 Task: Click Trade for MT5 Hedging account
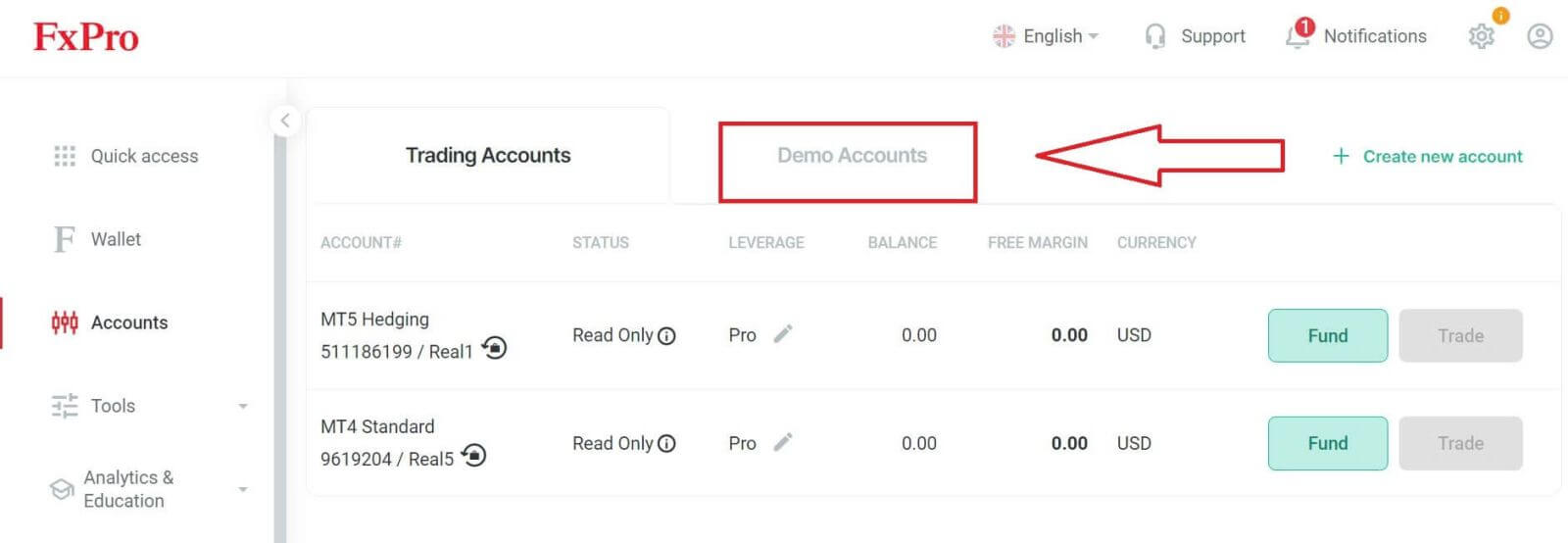(x=1460, y=335)
